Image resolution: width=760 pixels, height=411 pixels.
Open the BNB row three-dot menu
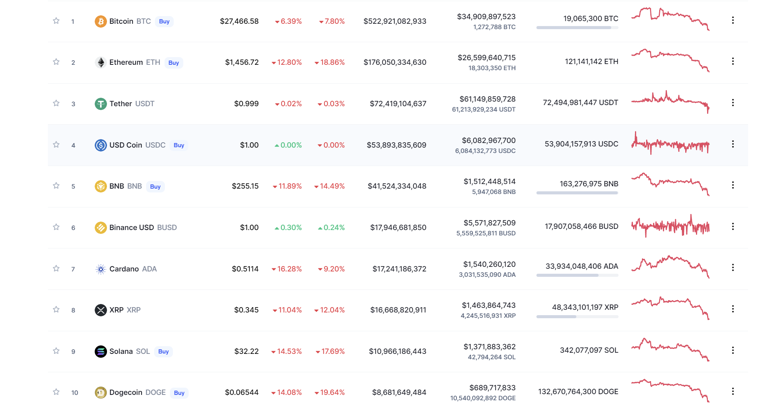(x=733, y=185)
